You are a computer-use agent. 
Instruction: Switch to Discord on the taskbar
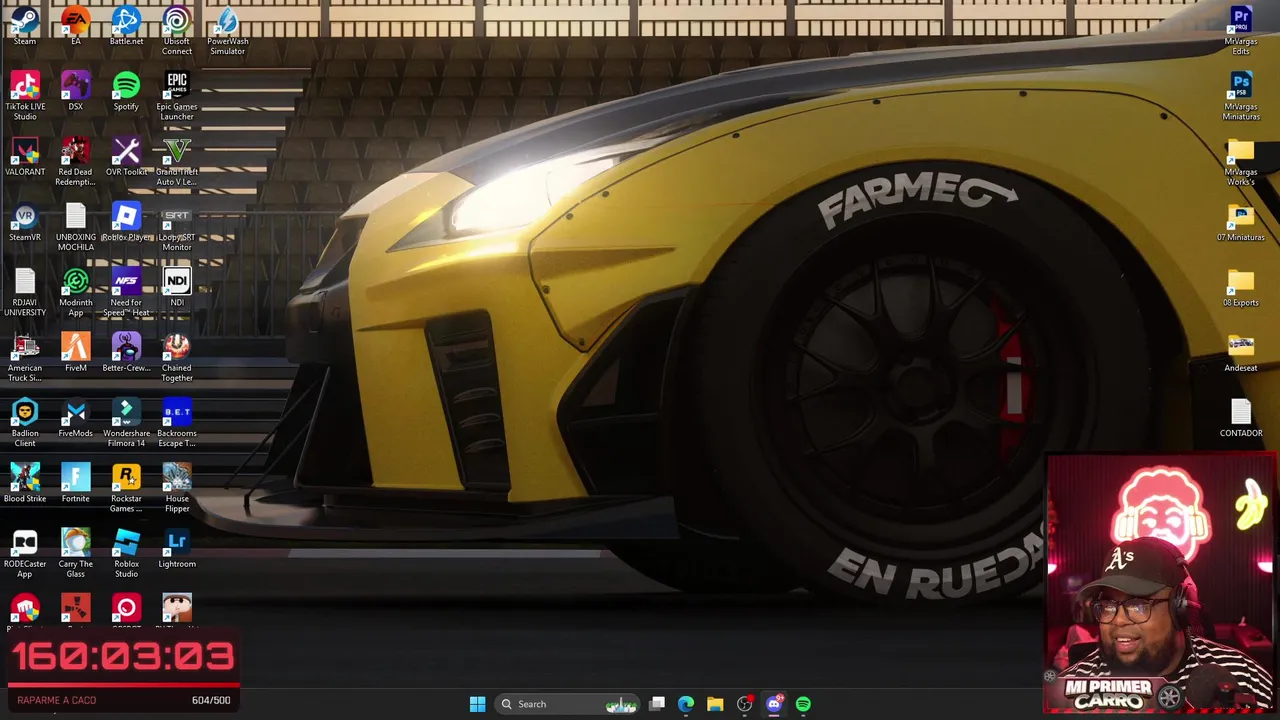[774, 704]
